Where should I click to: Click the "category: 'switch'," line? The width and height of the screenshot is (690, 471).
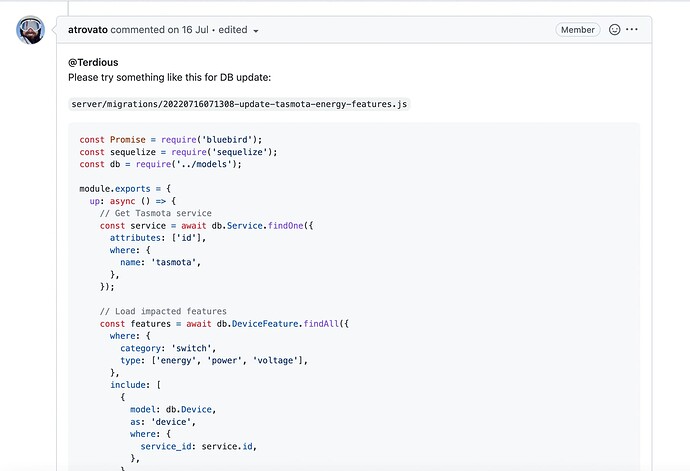[x=168, y=348]
